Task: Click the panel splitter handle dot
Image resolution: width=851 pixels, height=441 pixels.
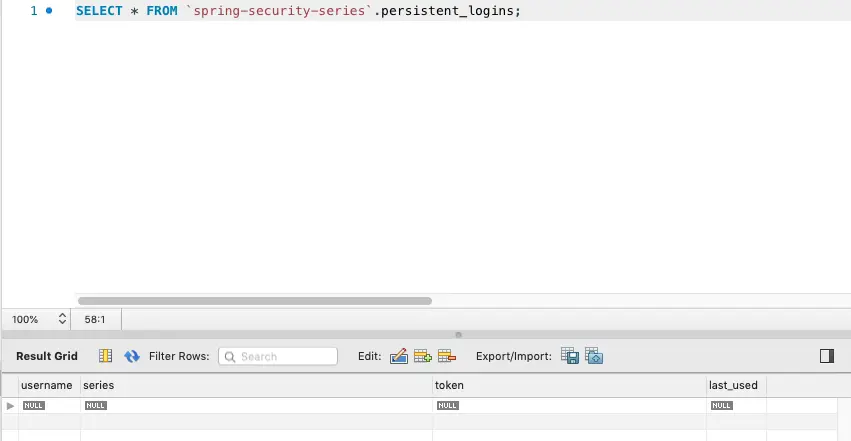Action: point(458,335)
